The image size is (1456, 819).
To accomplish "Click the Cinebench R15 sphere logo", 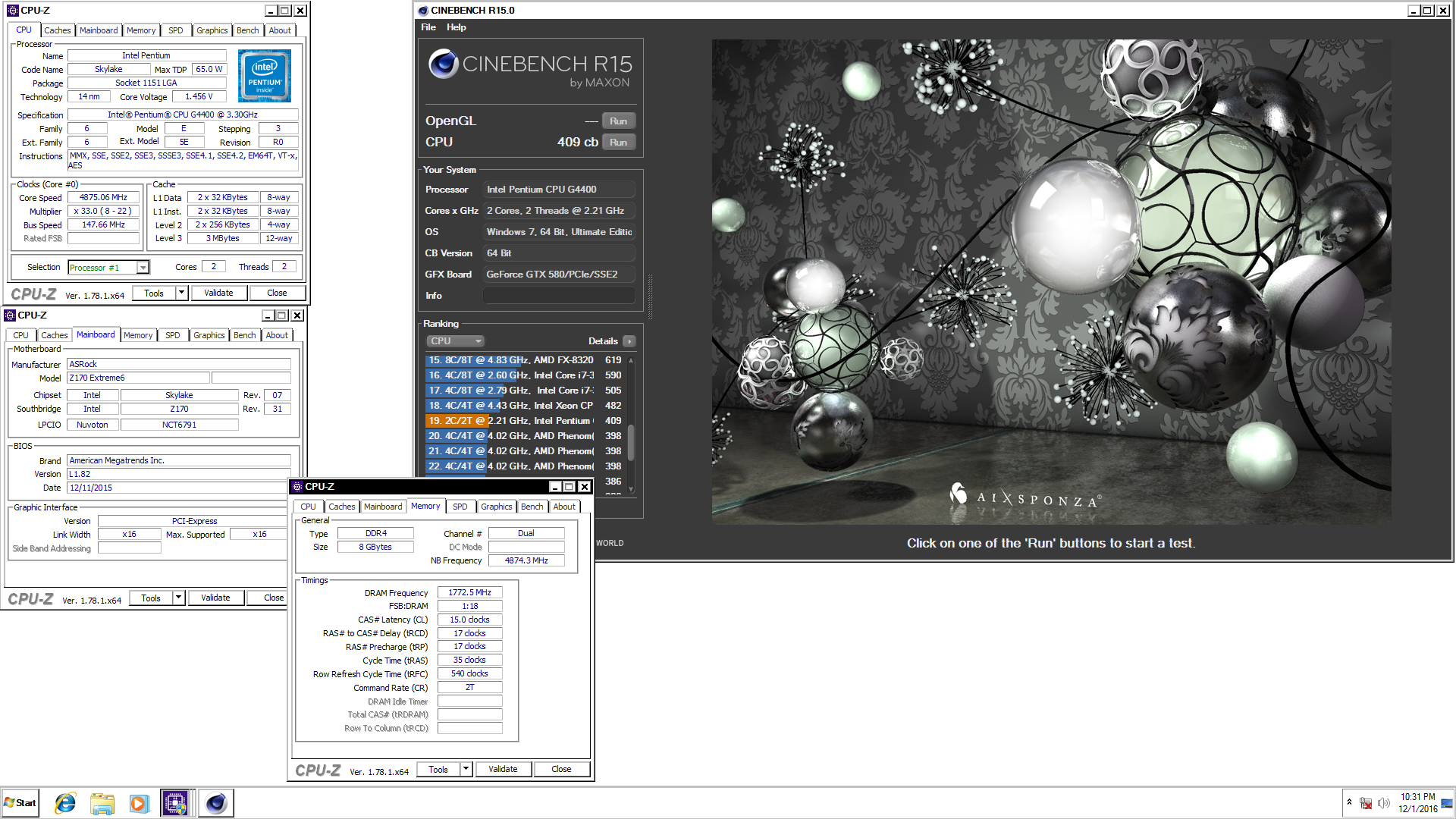I will 444,64.
